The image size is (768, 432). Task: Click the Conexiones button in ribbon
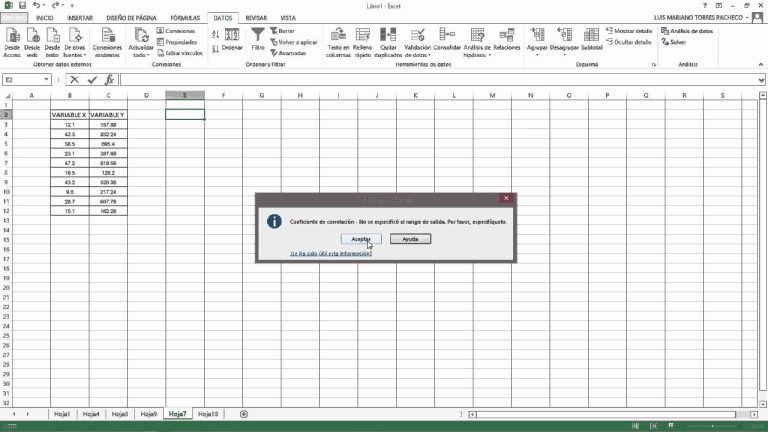[176, 31]
